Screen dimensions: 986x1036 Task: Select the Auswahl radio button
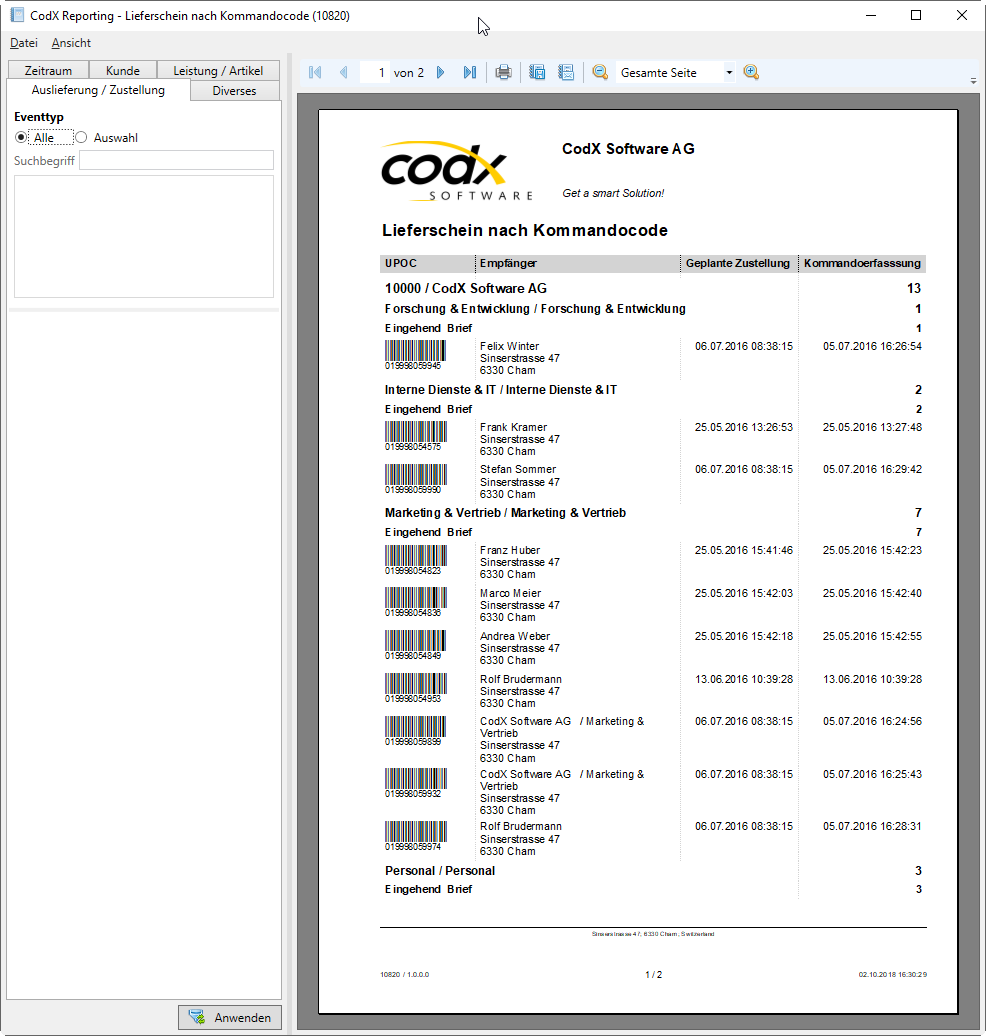pyautogui.click(x=81, y=137)
